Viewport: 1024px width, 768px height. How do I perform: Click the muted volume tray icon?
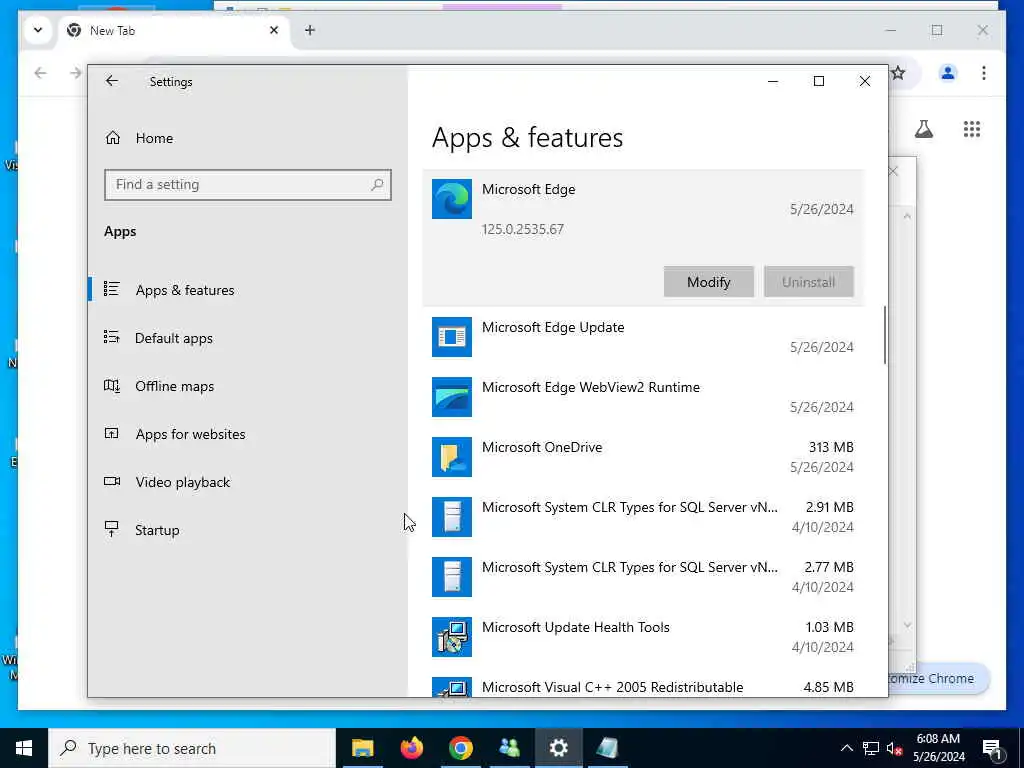[x=895, y=748]
